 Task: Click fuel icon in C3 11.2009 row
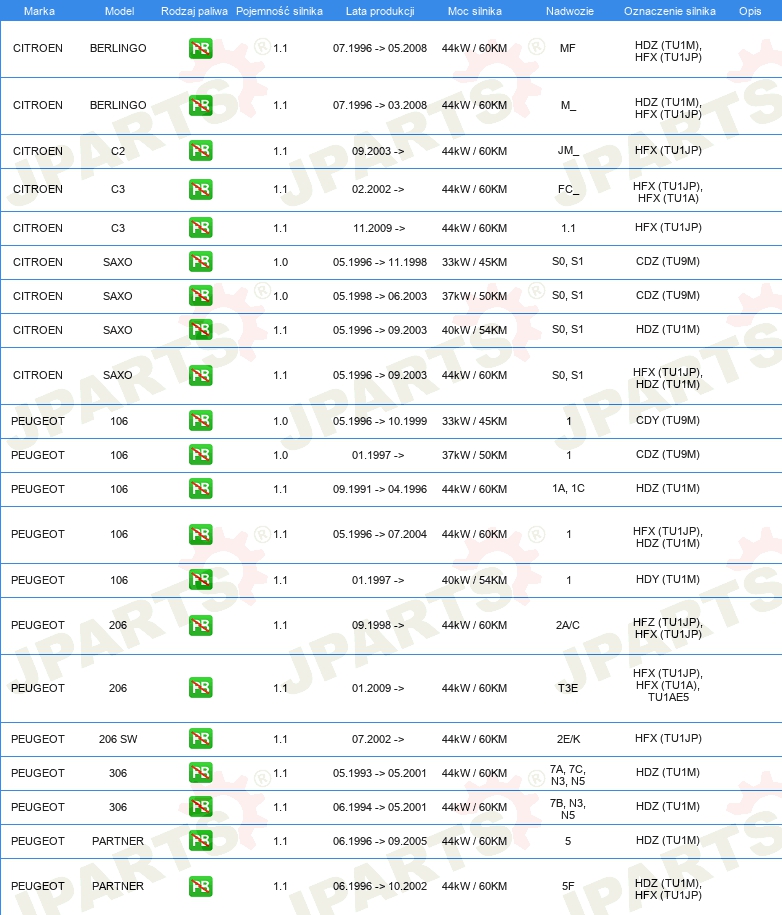200,228
